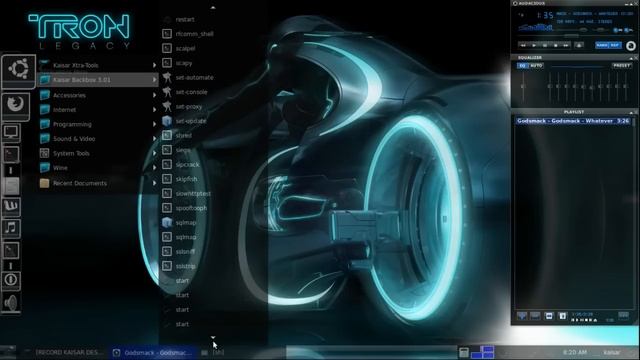
Task: Click stop button in Audacious
Action: click(x=556, y=45)
